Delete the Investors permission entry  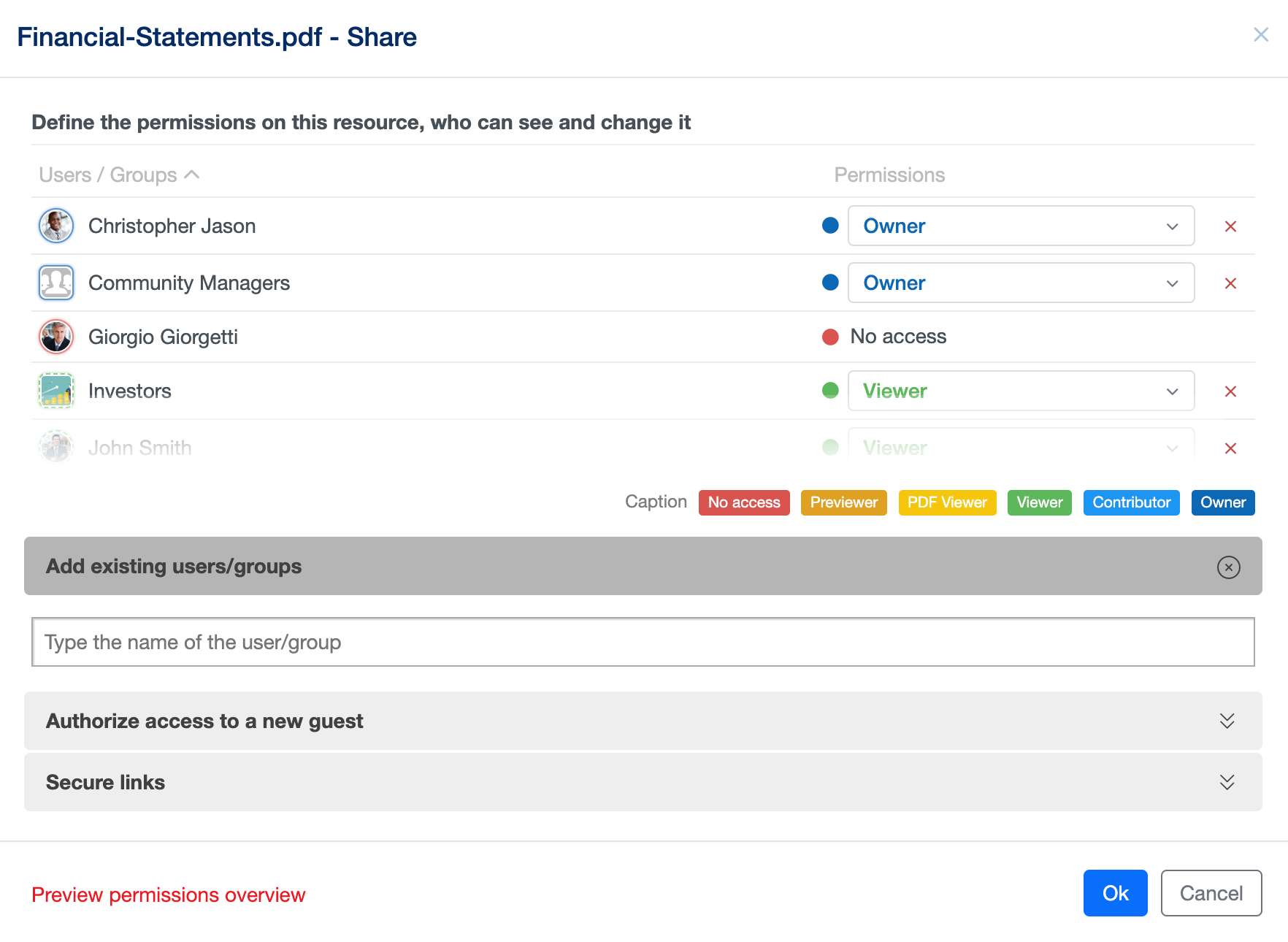pos(1230,391)
